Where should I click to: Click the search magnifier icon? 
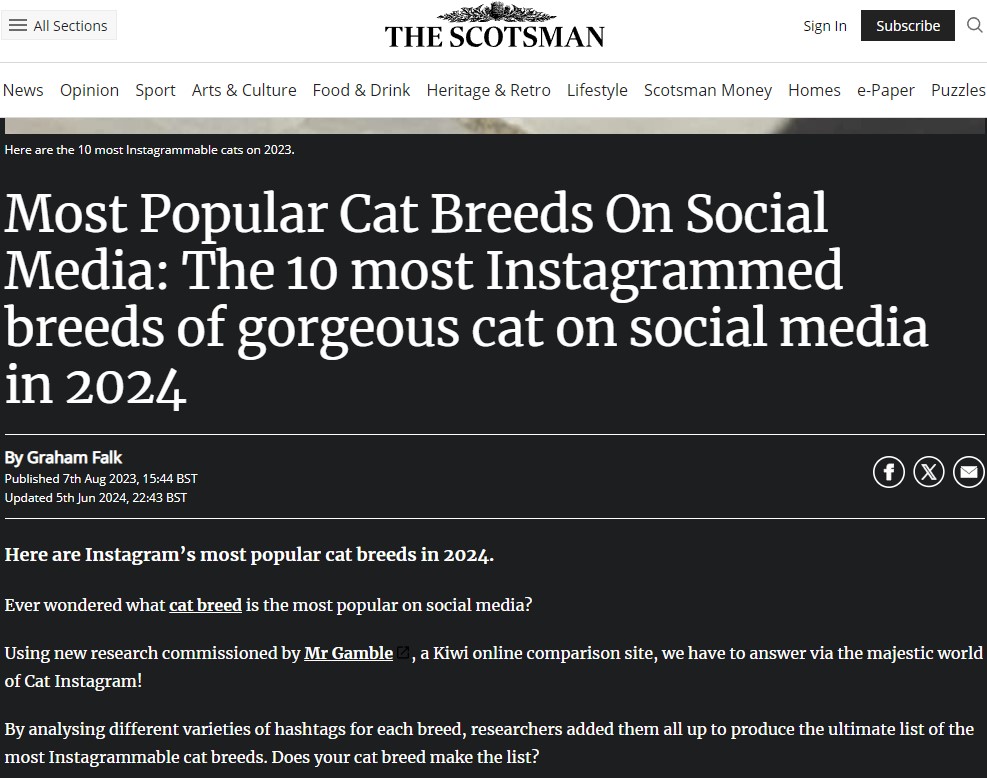975,25
